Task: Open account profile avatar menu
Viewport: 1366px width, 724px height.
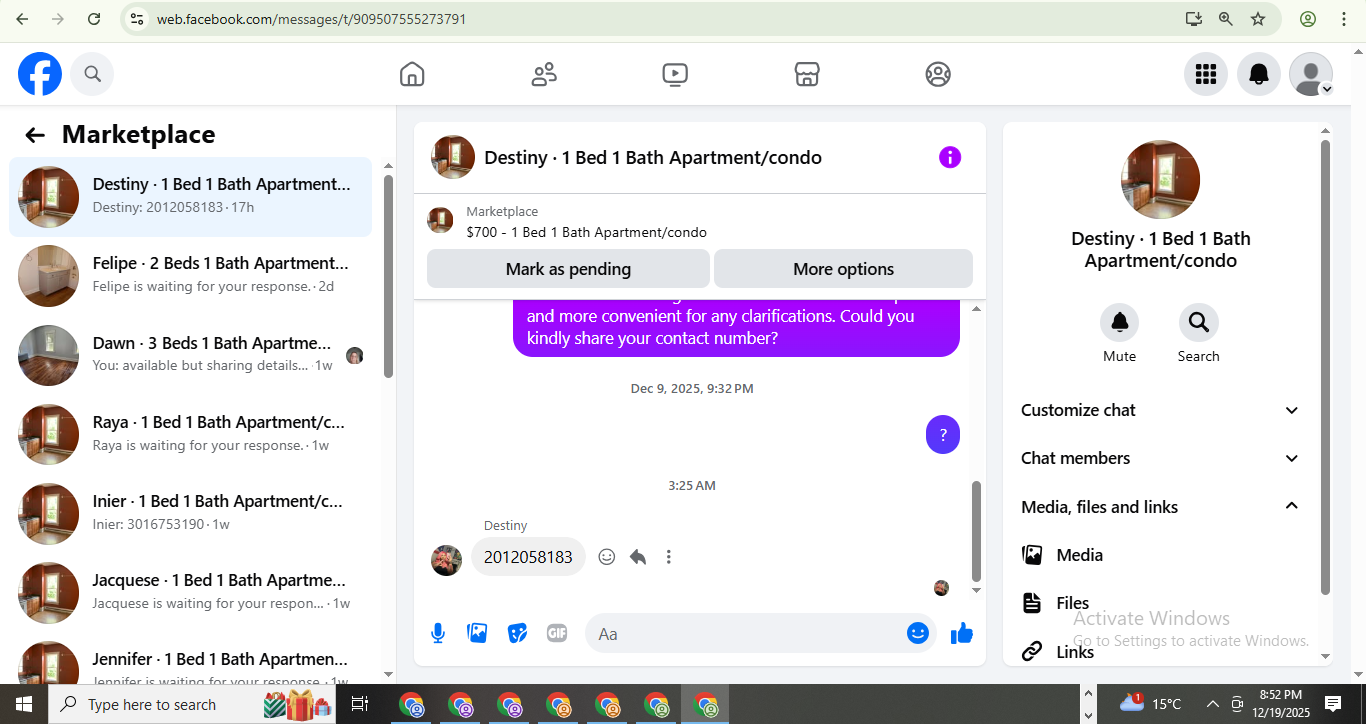Action: (1311, 74)
